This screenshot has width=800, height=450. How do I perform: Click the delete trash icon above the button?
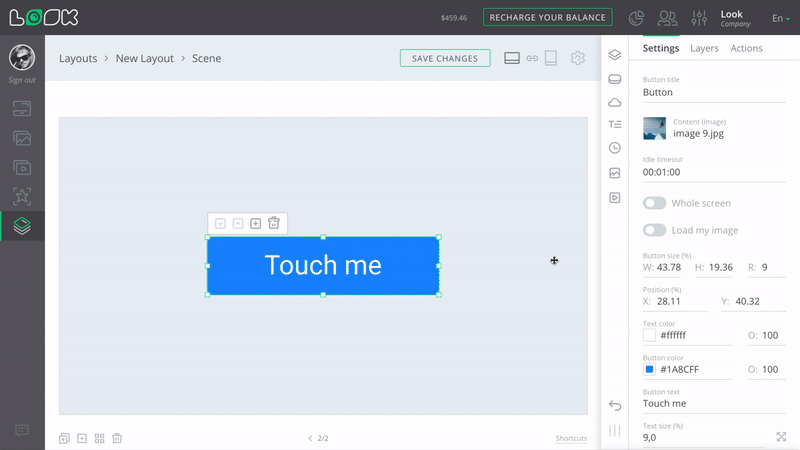(x=274, y=223)
